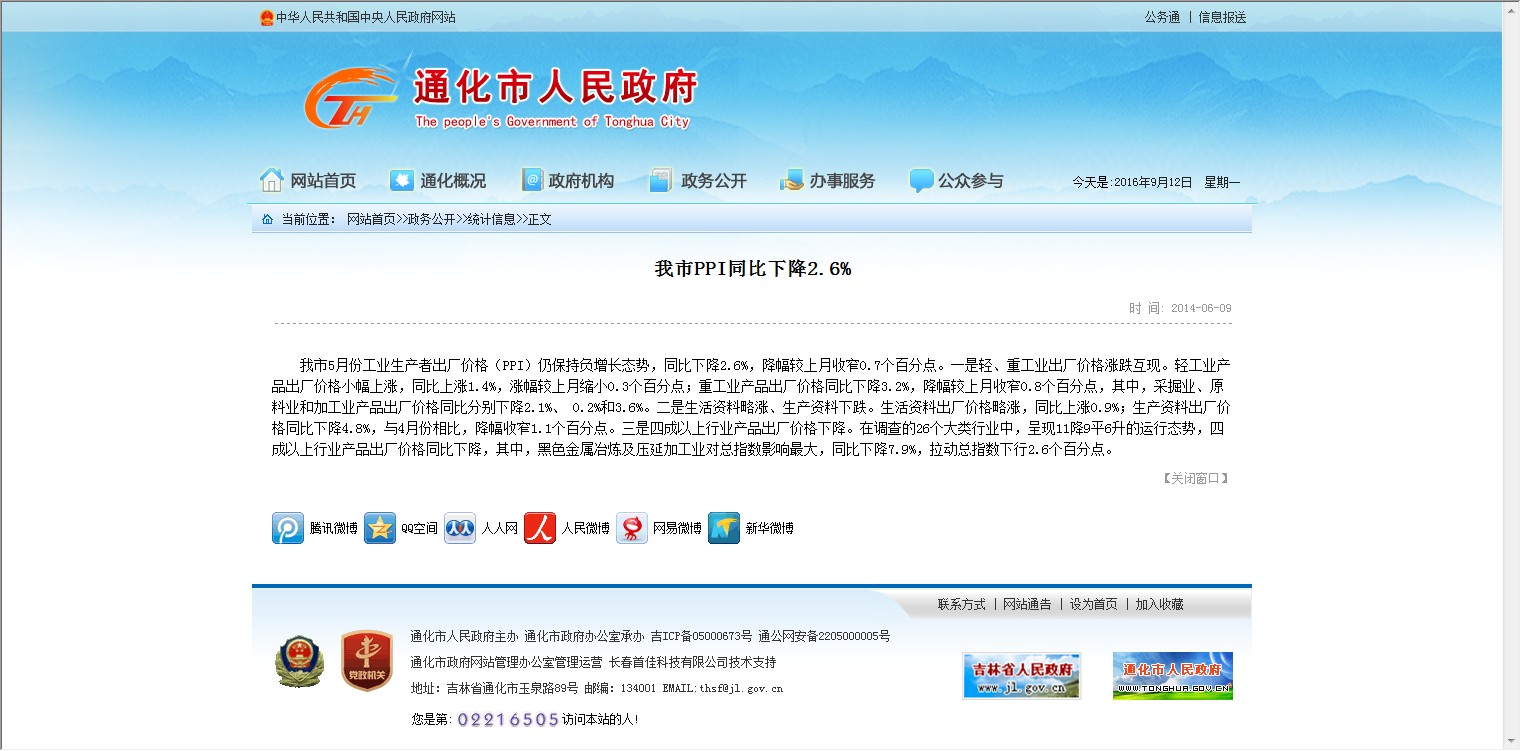Go to 办事服务 navigation item
The width and height of the screenshot is (1521, 751).
(827, 181)
